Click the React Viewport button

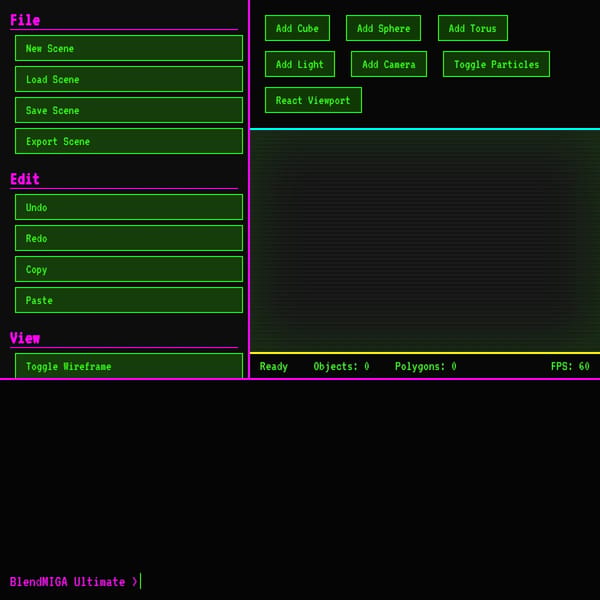tap(313, 100)
